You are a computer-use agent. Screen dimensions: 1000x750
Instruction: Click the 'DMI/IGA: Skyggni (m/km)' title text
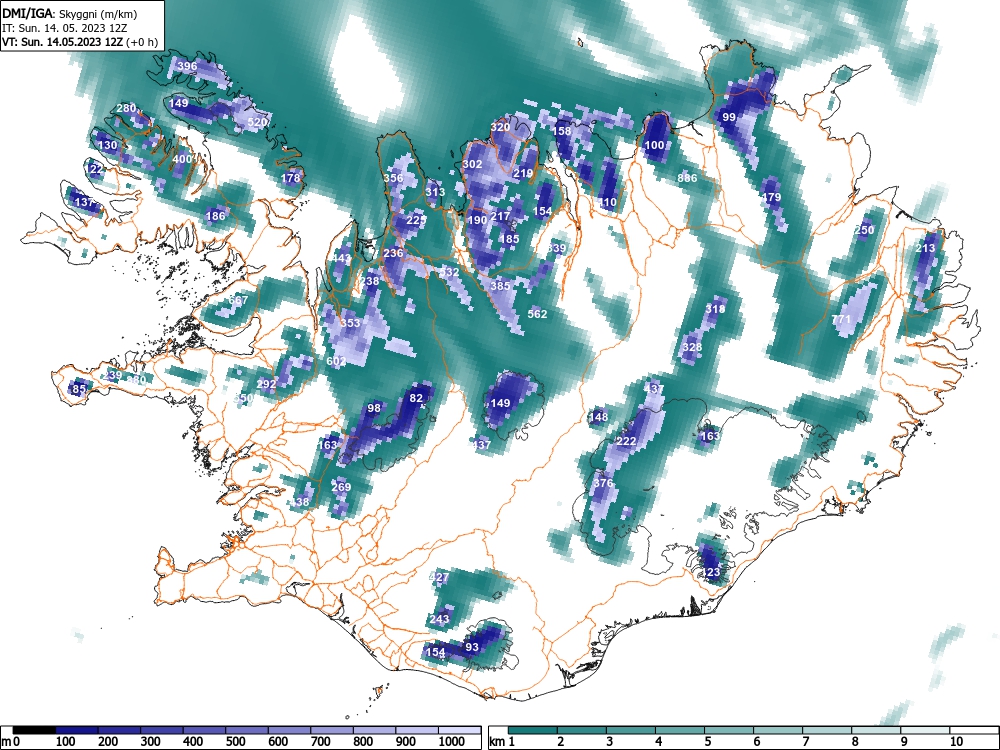pos(70,14)
